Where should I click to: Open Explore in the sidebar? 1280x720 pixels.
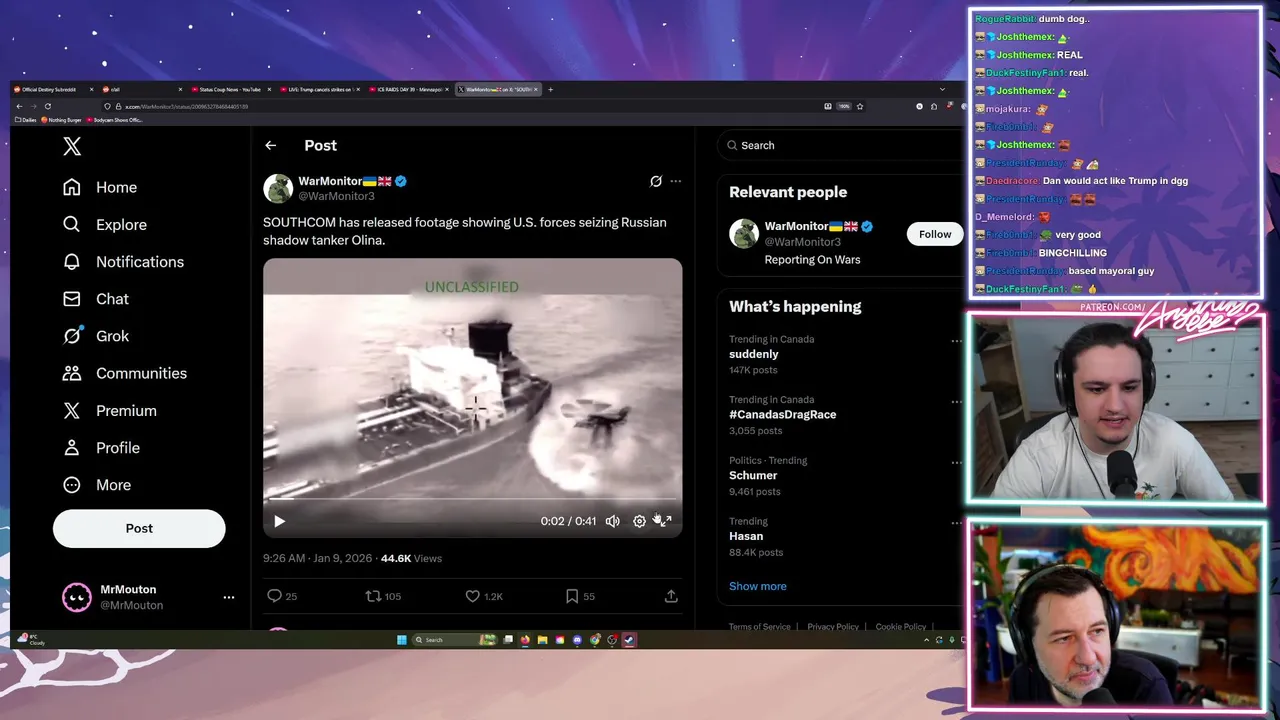point(104,225)
